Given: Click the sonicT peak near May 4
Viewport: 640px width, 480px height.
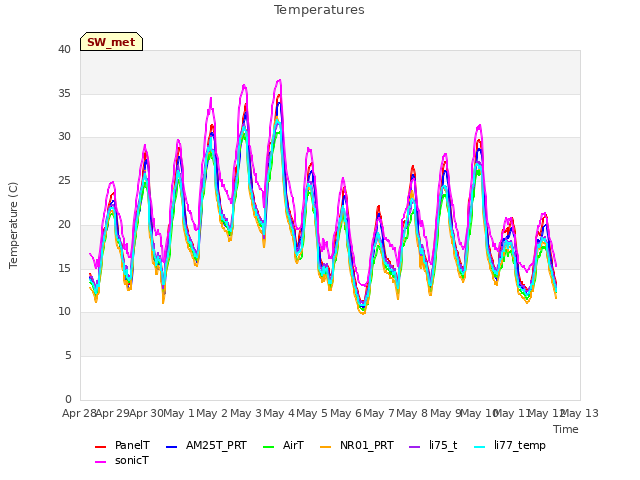Looking at the screenshot, I should (280, 80).
